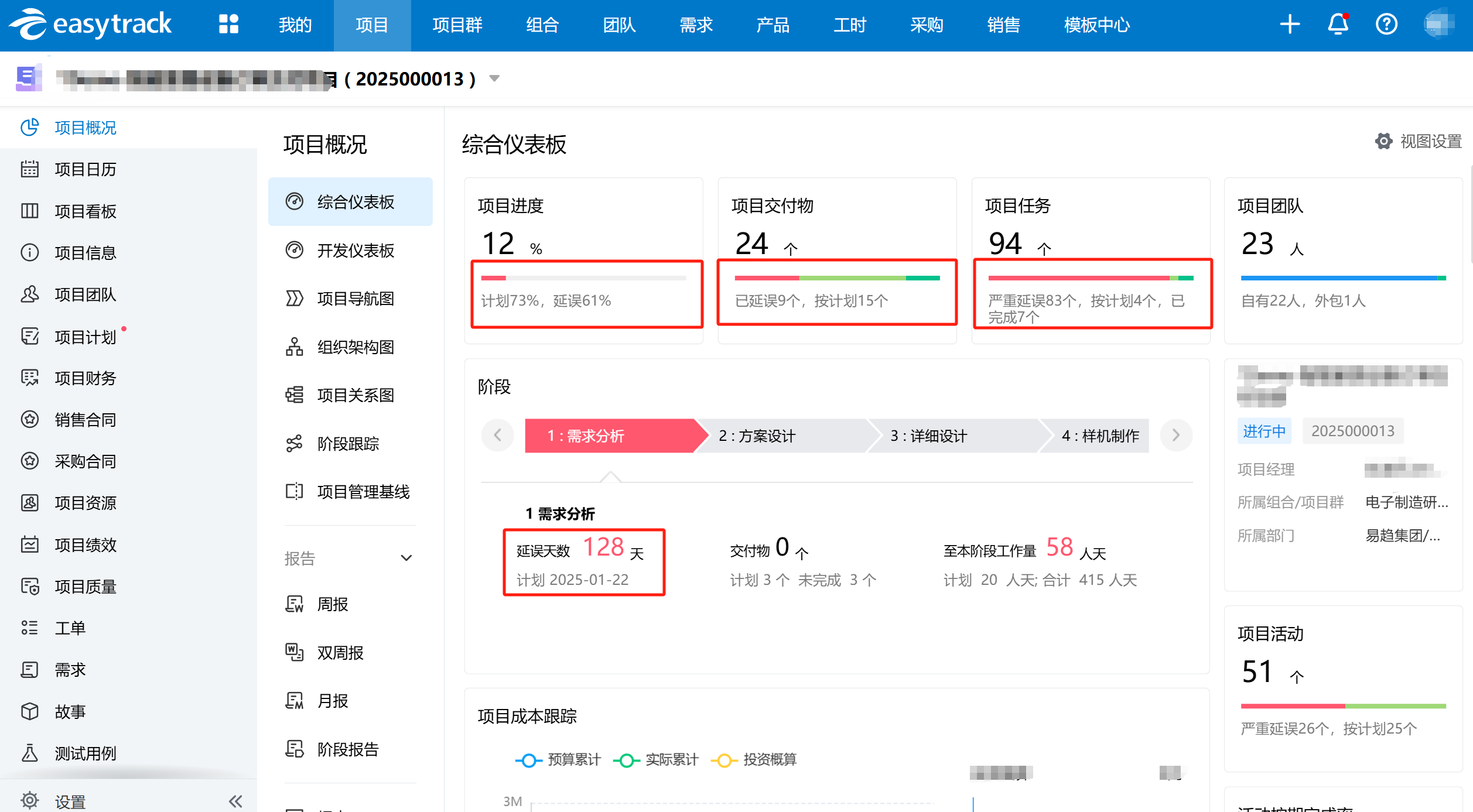Open the help question mark icon

pos(1386,25)
